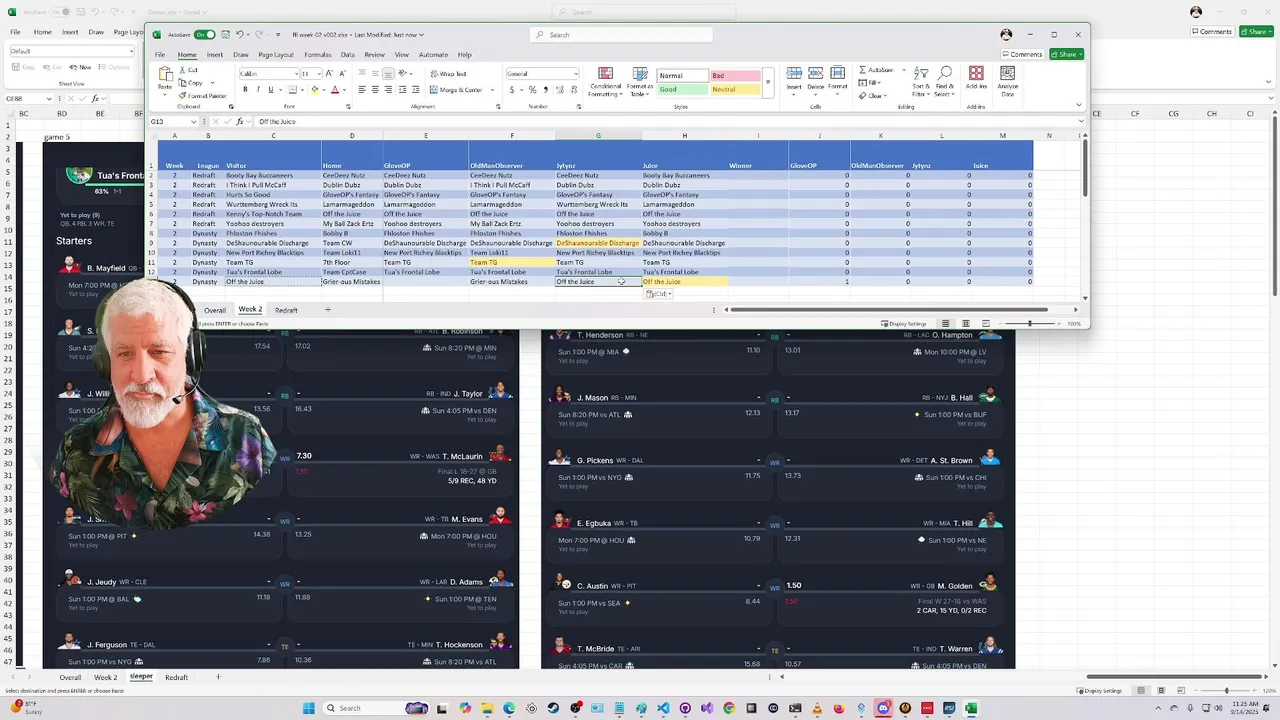
Task: Toggle Bold formatting in front Excel window
Action: tap(246, 90)
